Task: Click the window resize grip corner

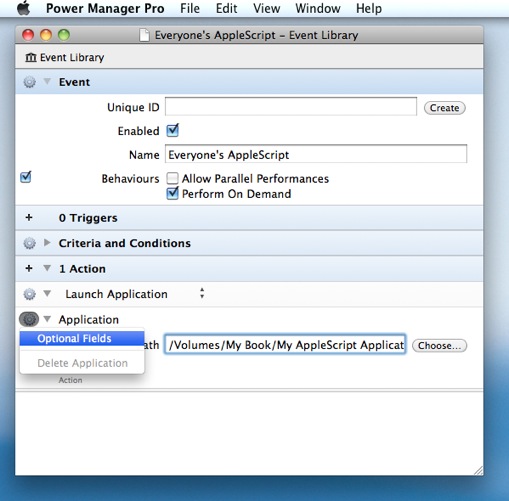Action: (478, 470)
